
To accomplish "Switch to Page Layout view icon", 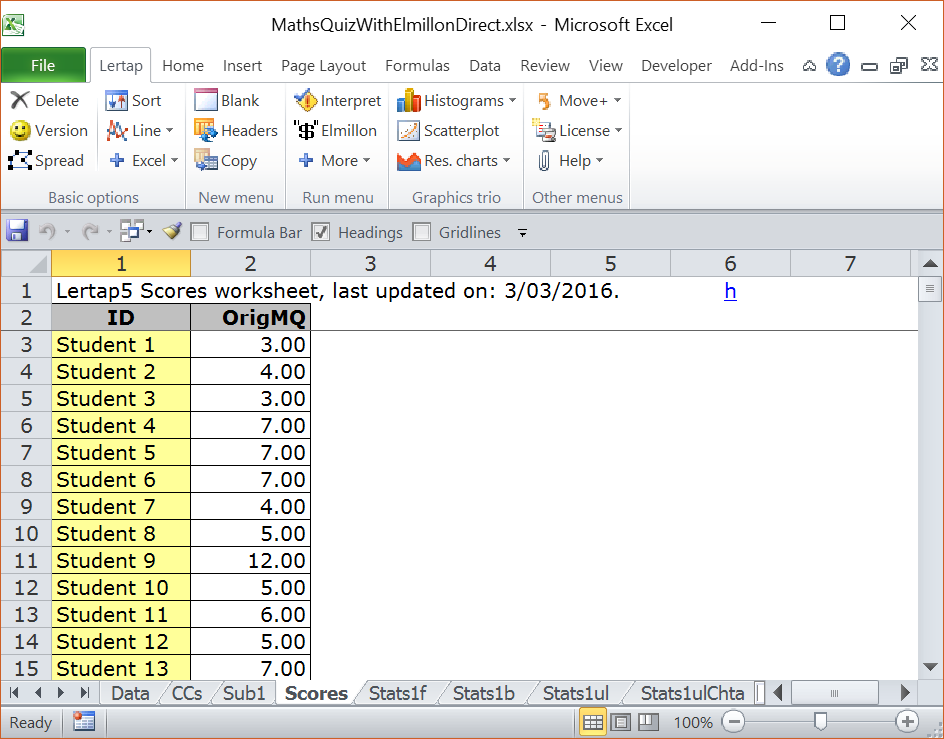I will 621,722.
